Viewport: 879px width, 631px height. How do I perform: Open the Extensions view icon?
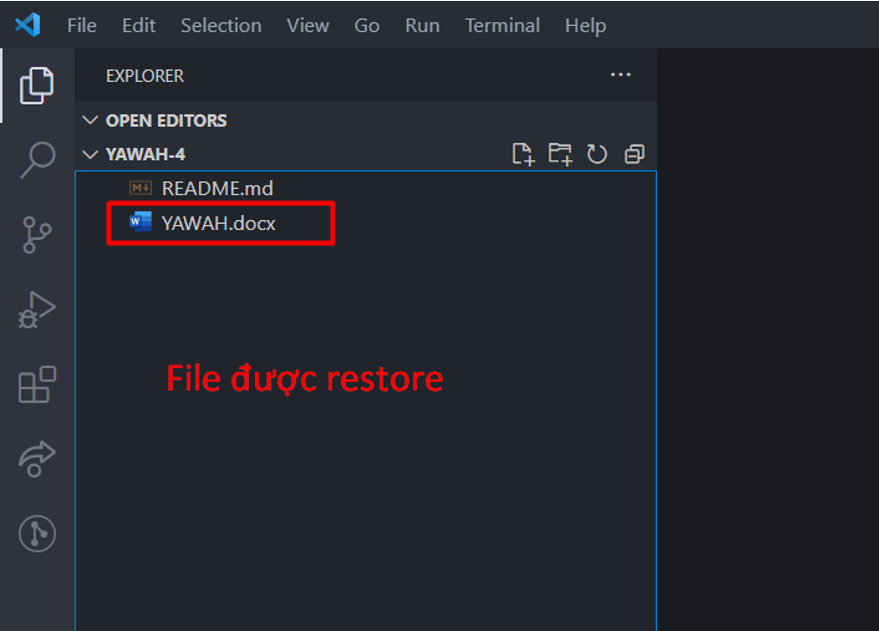(x=37, y=384)
